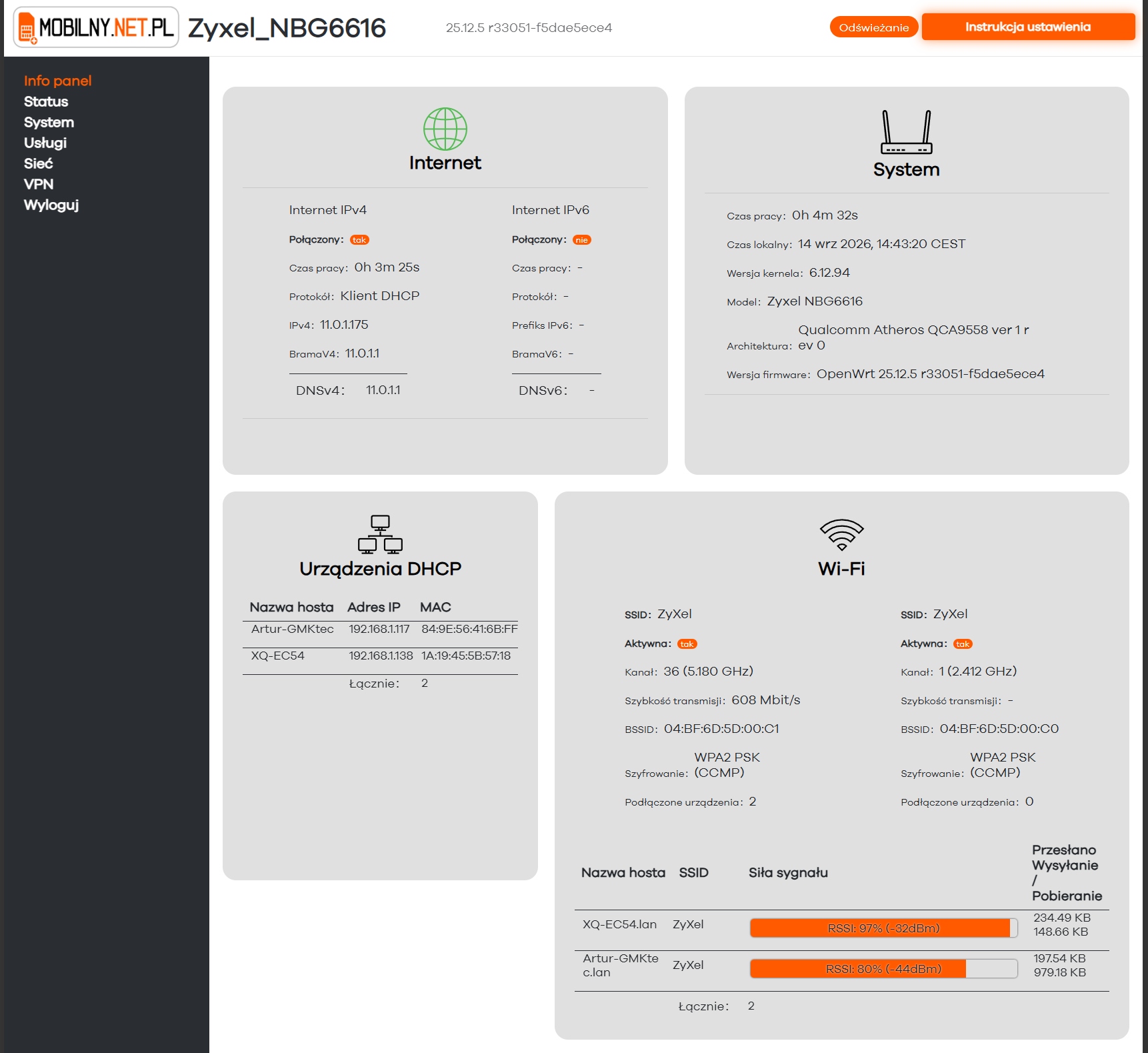The image size is (1148, 1053).
Task: Click transmission speed 608 Mbit/s
Action: pos(765,700)
